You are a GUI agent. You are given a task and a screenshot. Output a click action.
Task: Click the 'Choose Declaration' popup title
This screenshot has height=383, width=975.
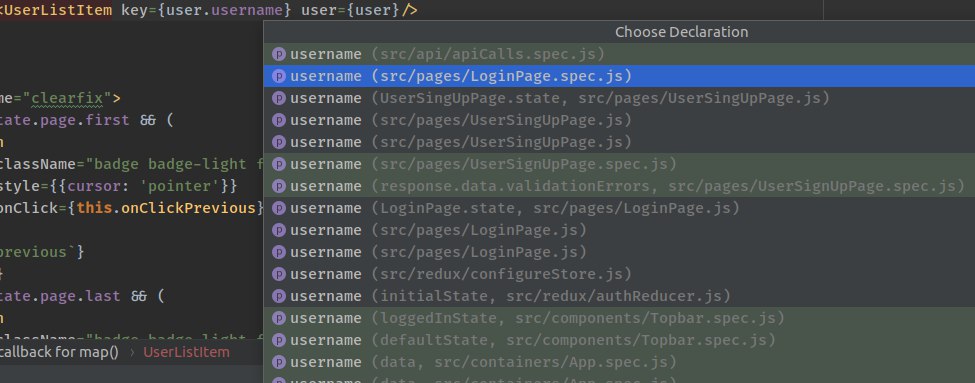click(682, 32)
